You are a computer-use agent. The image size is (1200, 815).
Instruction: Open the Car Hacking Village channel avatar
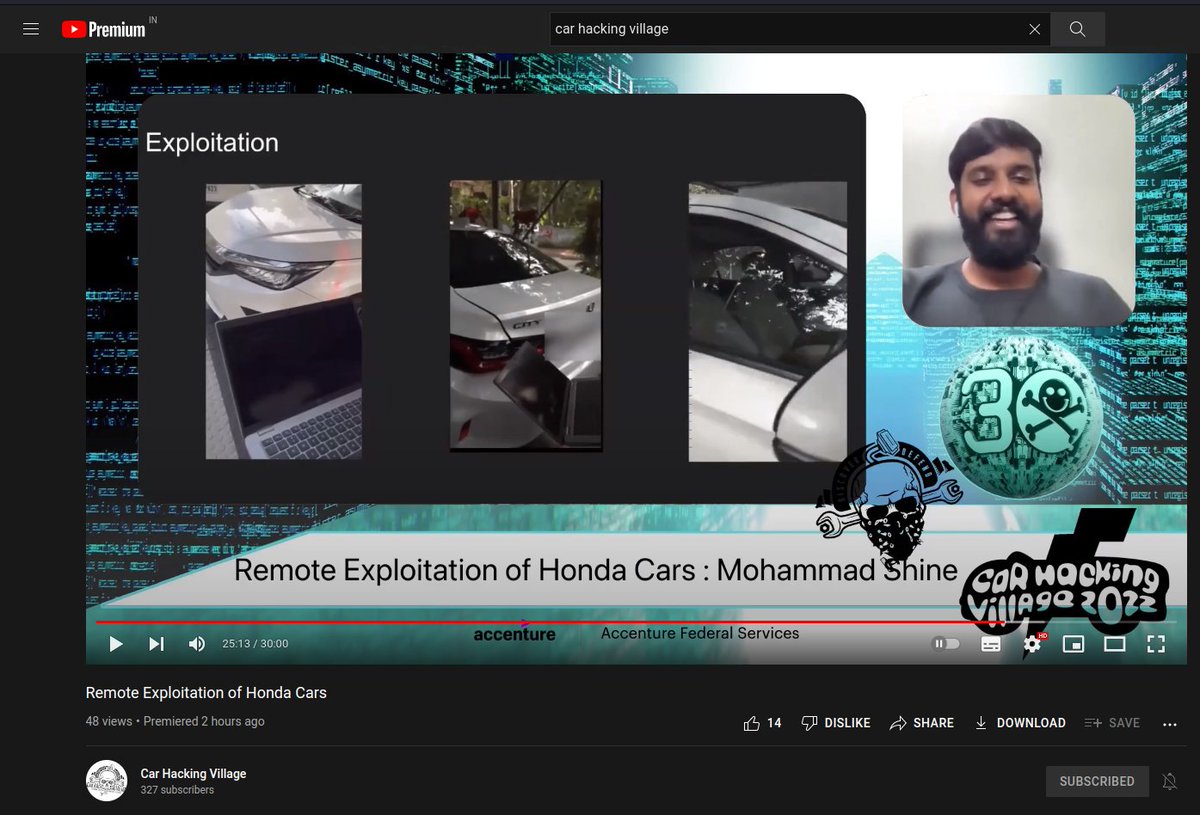coord(106,781)
